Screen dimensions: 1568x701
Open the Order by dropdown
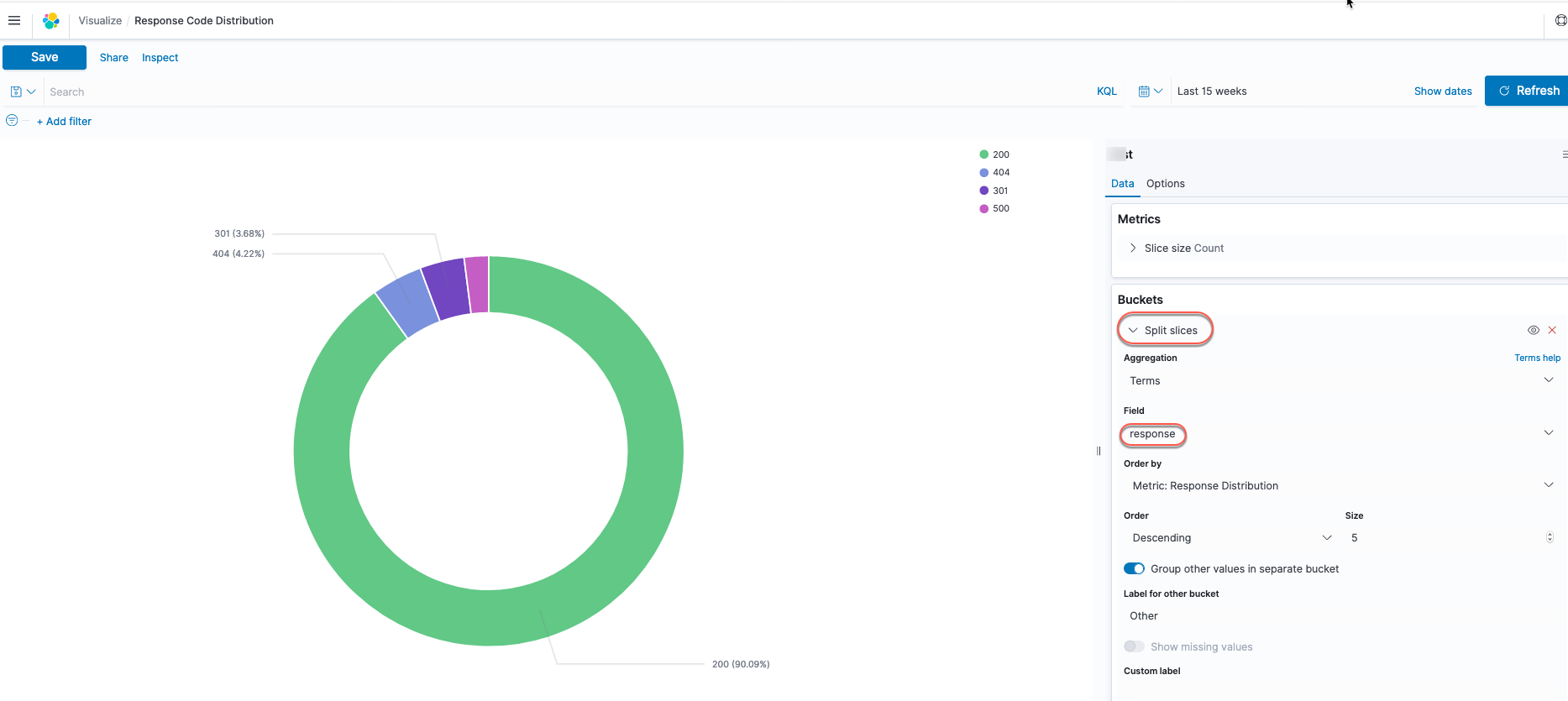(x=1341, y=485)
